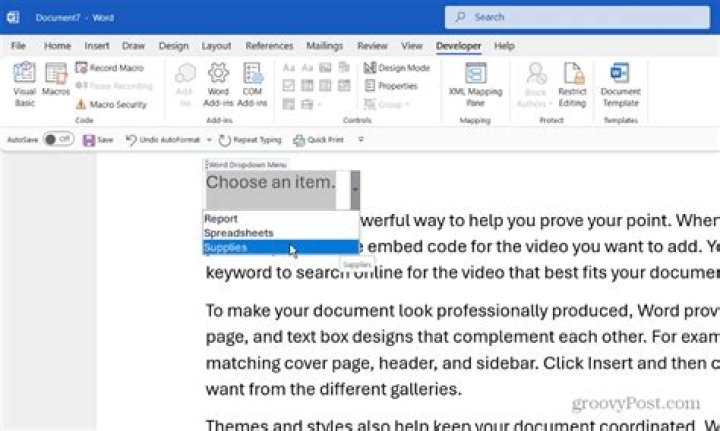The width and height of the screenshot is (720, 431).
Task: Switch to Insert tab
Action: coord(97,45)
